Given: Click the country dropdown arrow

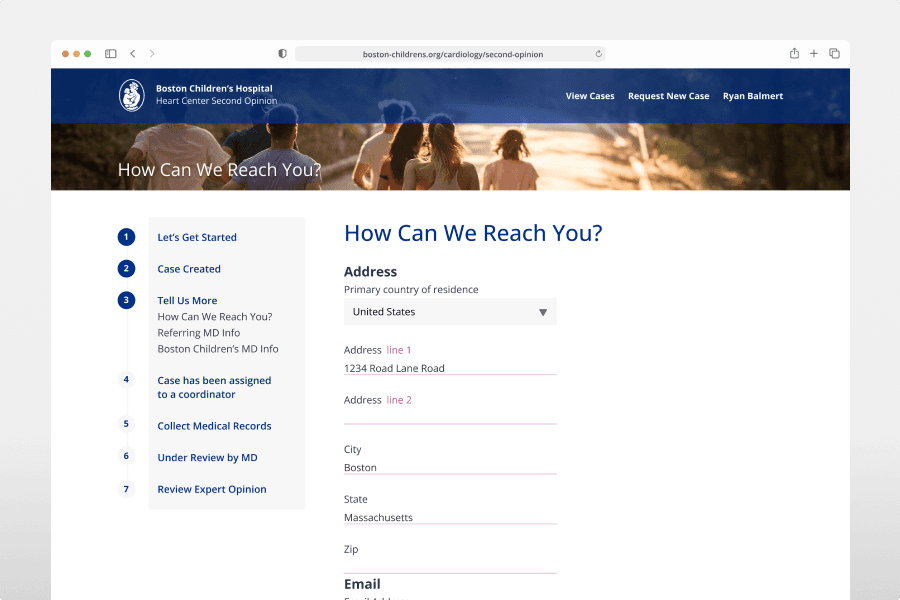Looking at the screenshot, I should click(x=543, y=312).
